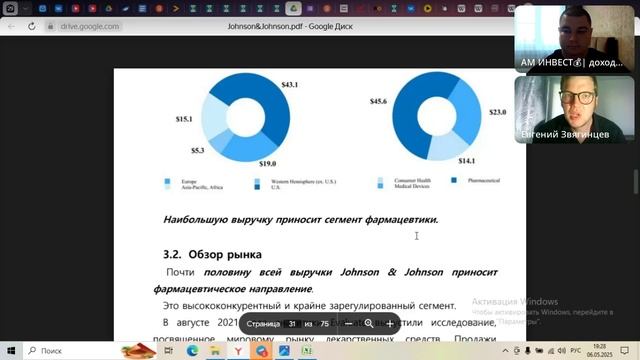Go back using the browser back arrow
The height and width of the screenshot is (360, 640).
(11, 27)
